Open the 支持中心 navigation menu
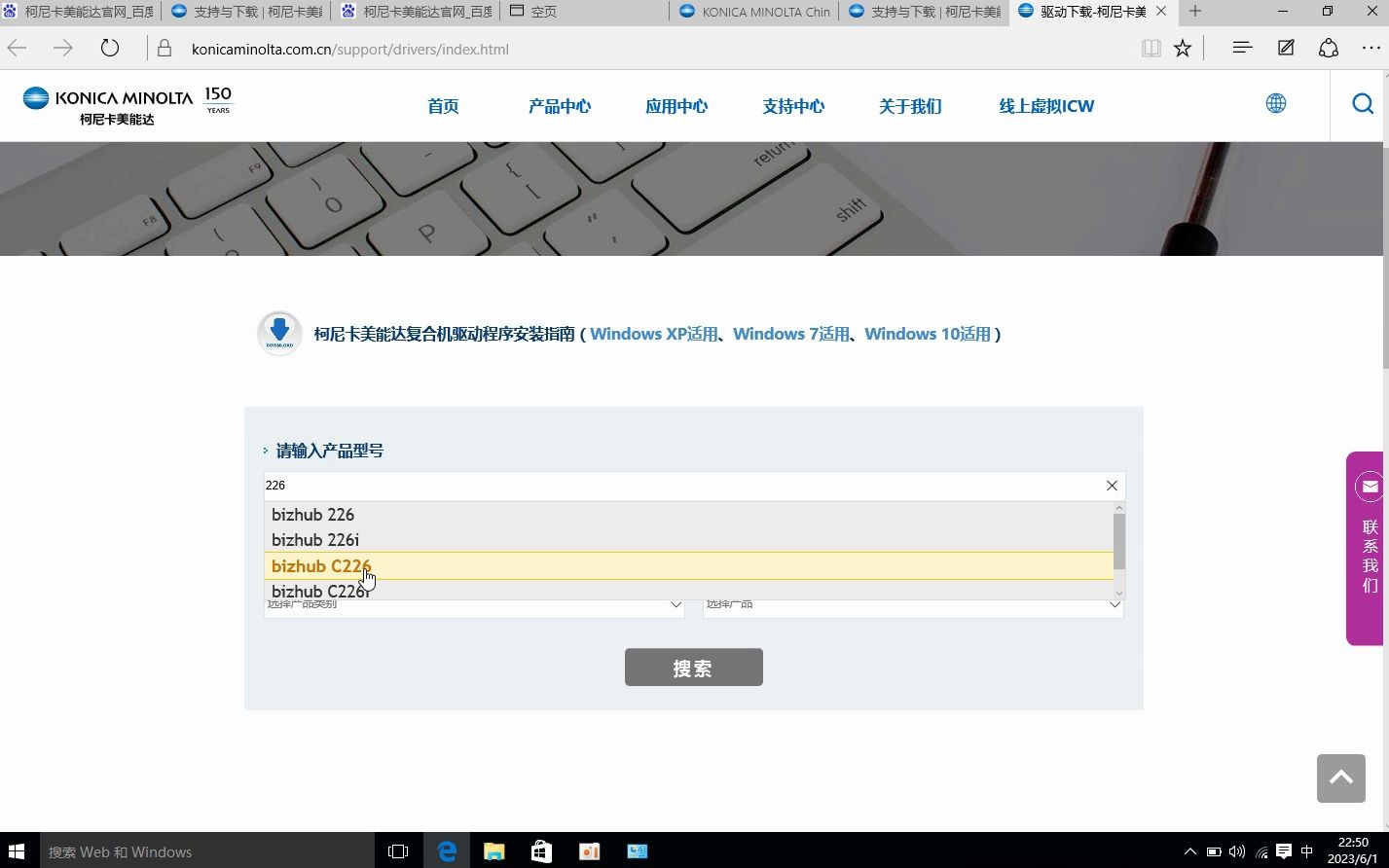Image resolution: width=1389 pixels, height=868 pixels. click(793, 106)
